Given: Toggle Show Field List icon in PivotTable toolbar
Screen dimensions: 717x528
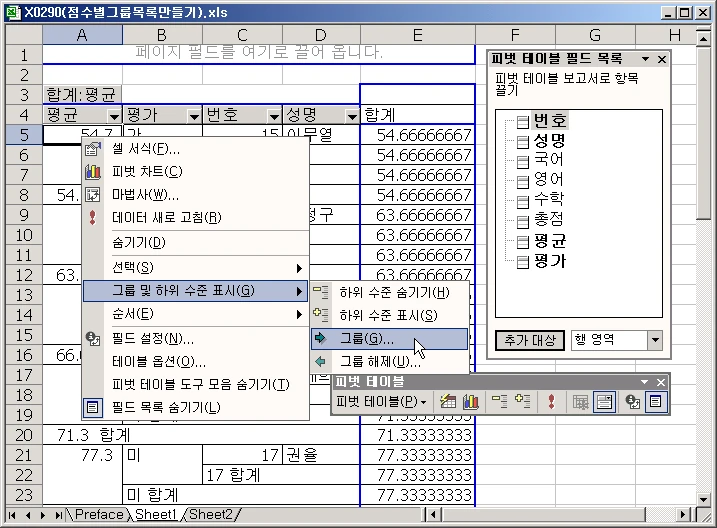Looking at the screenshot, I should point(655,402).
